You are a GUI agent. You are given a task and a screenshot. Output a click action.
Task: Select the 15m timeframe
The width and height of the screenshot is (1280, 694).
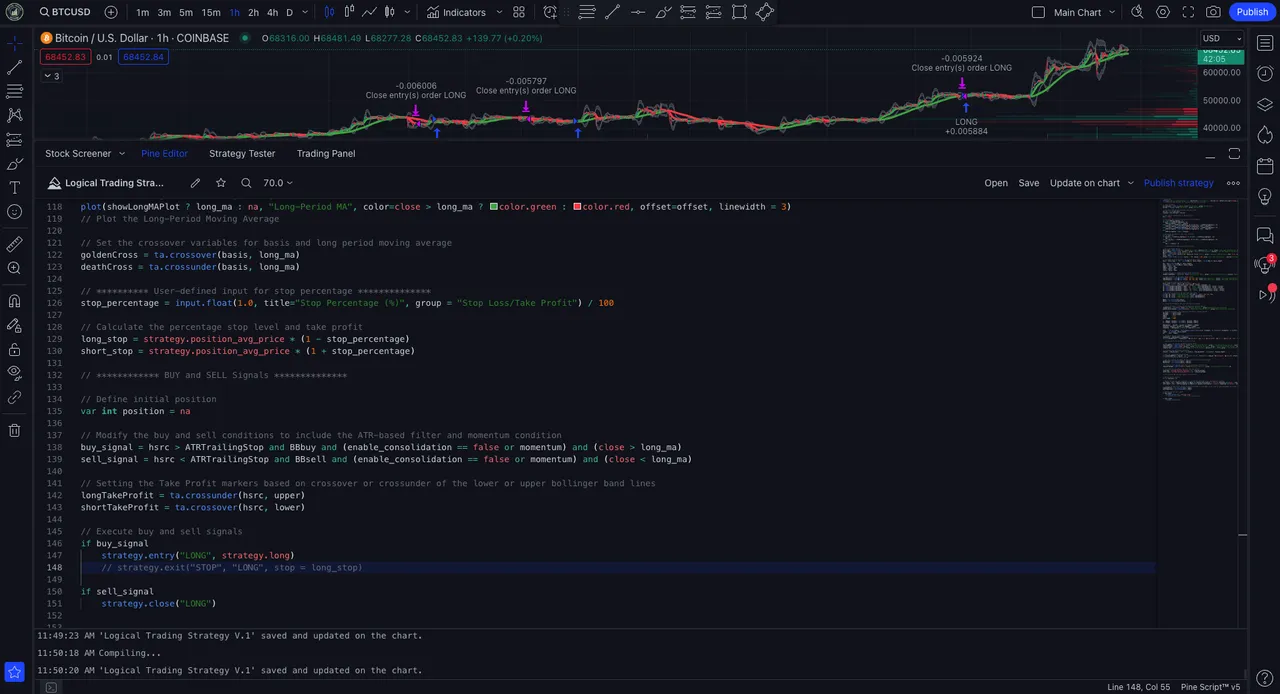(x=211, y=12)
